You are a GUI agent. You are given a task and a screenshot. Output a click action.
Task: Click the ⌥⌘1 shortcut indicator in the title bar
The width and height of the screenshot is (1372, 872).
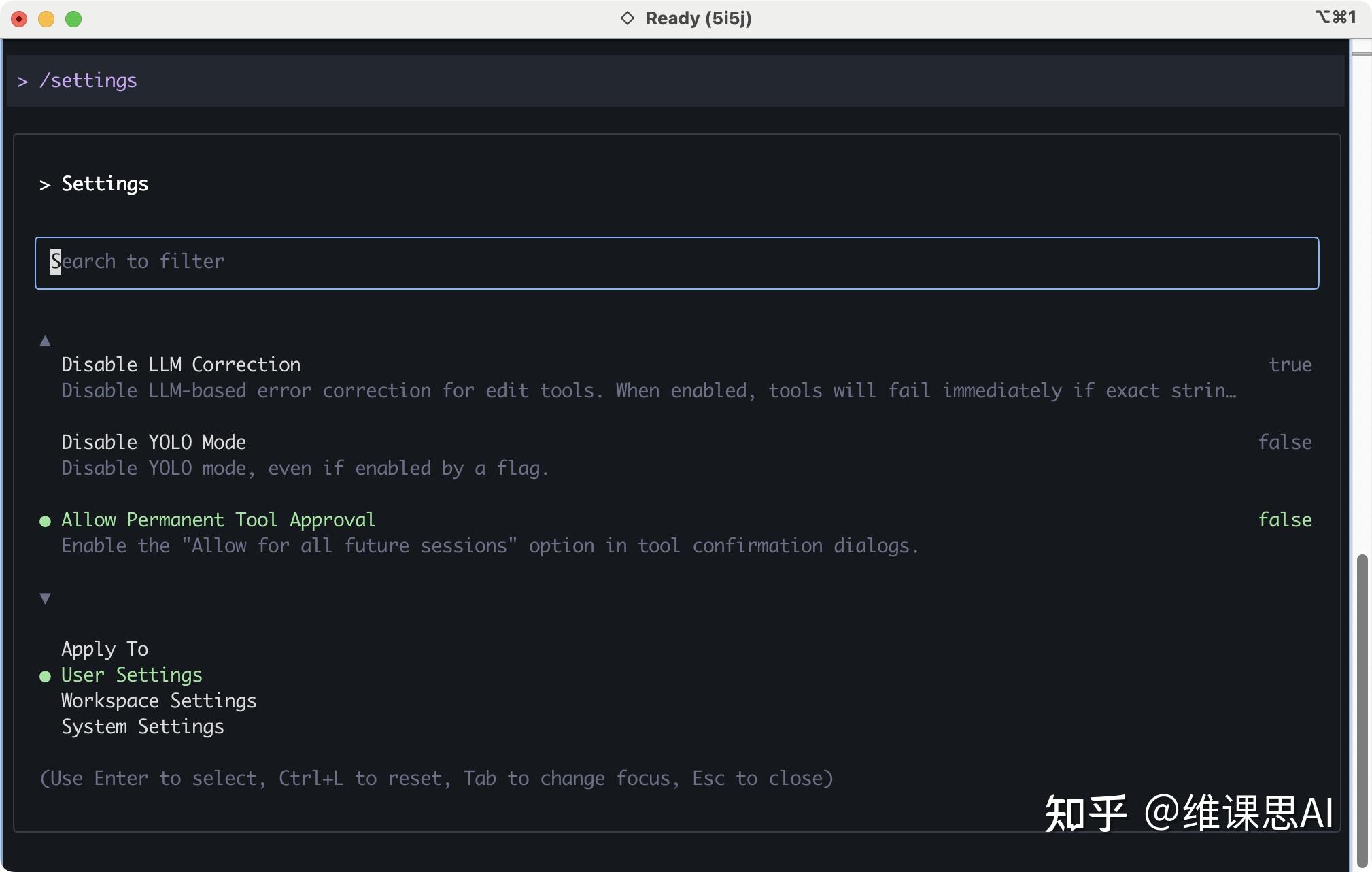[1335, 17]
